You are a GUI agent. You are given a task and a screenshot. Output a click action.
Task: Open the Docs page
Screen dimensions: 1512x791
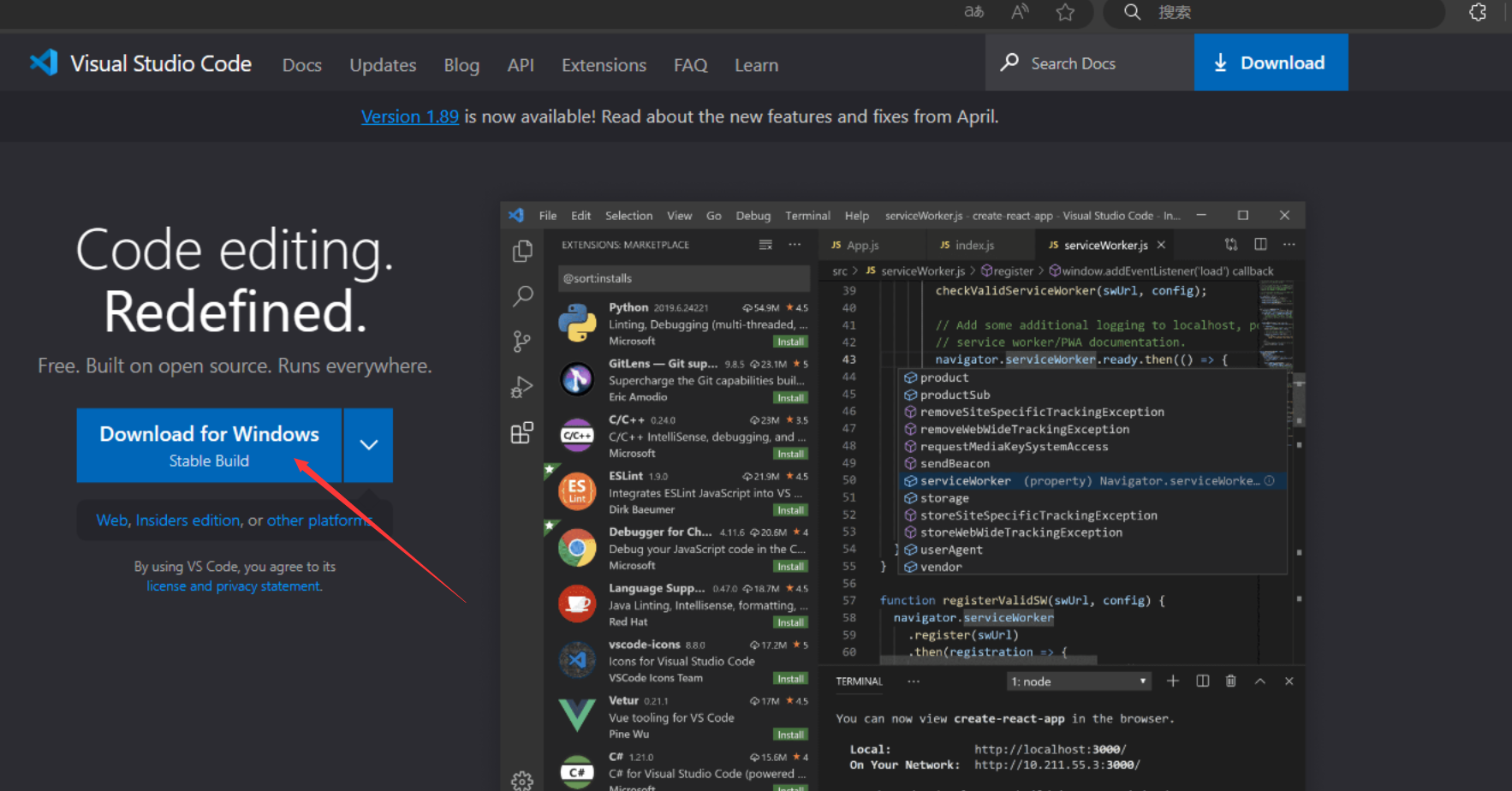point(302,65)
